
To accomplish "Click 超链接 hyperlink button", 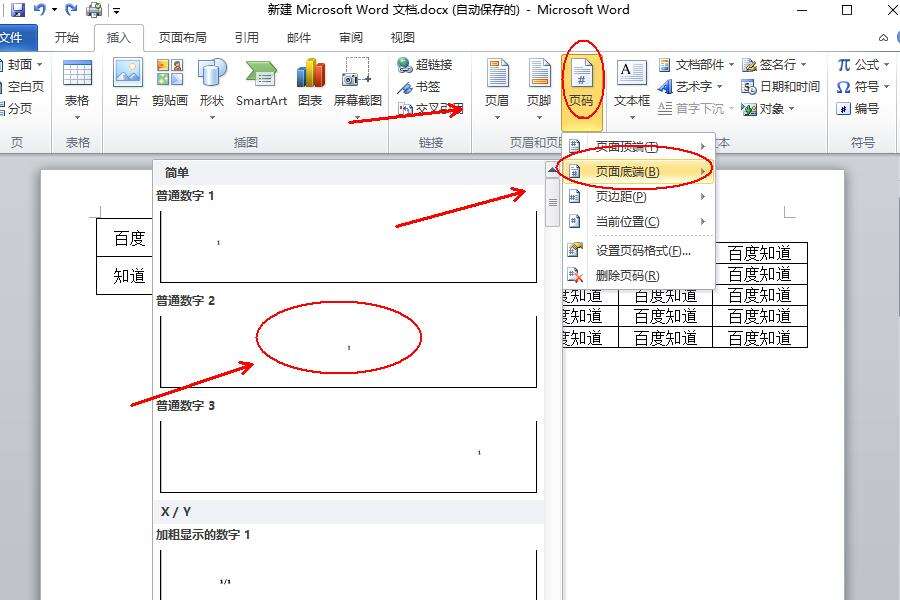I will point(425,64).
